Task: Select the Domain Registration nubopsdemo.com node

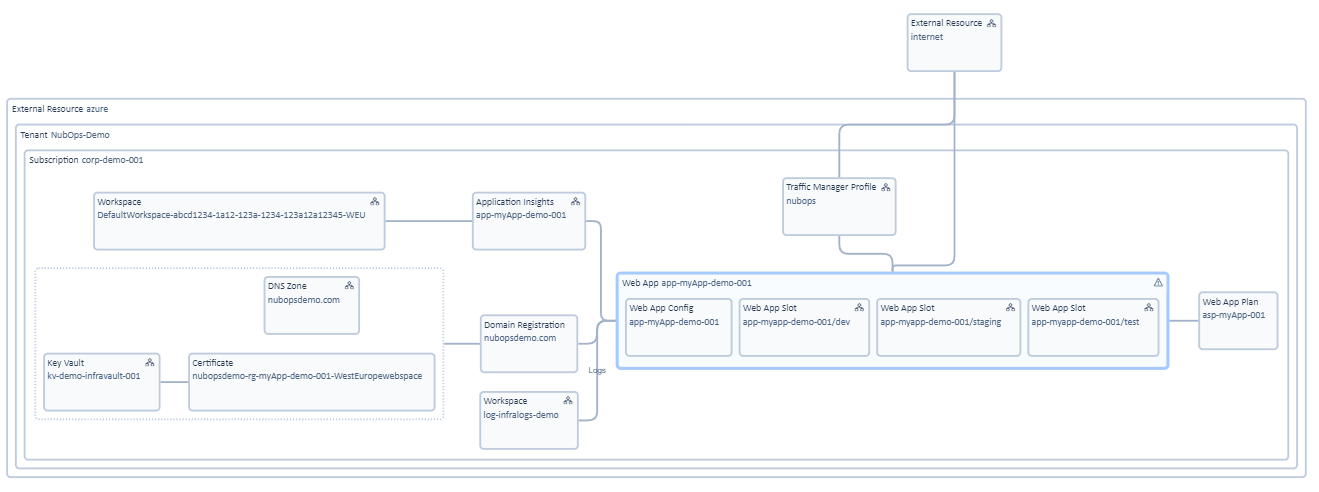Action: click(x=529, y=343)
